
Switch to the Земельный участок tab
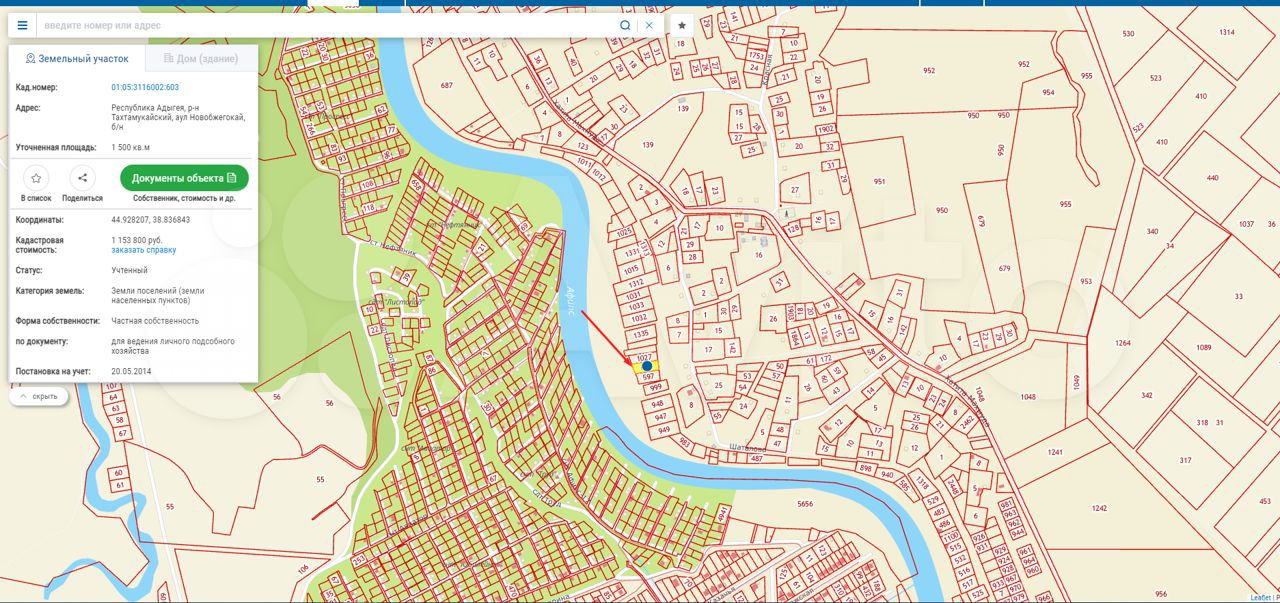coord(77,59)
